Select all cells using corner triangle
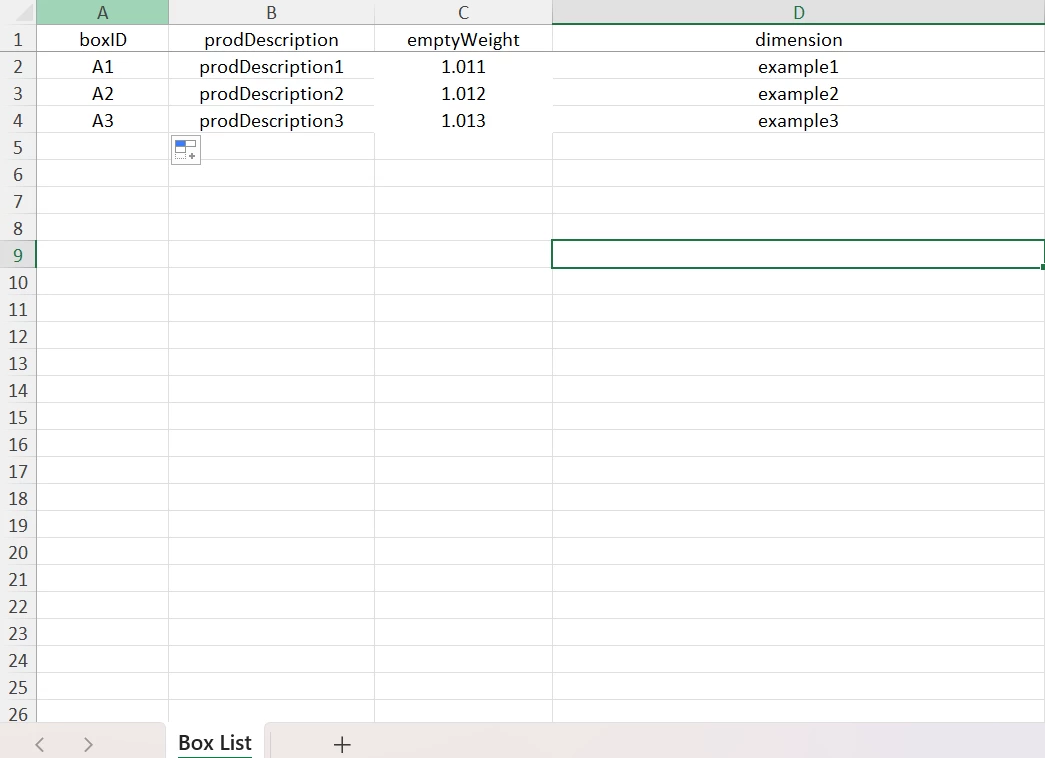This screenshot has width=1045, height=758. tap(18, 12)
